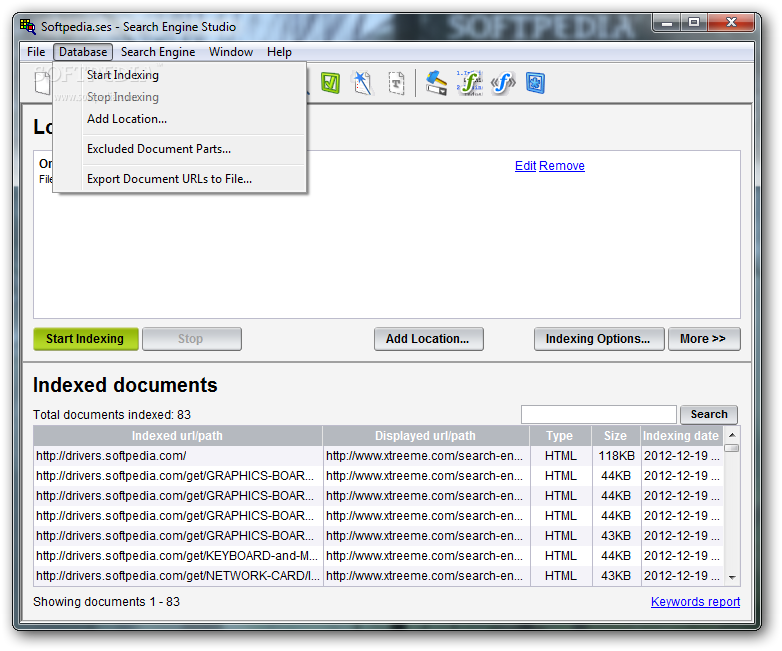Close the Database menu
Viewport: 782px width, 651px height.
(83, 52)
